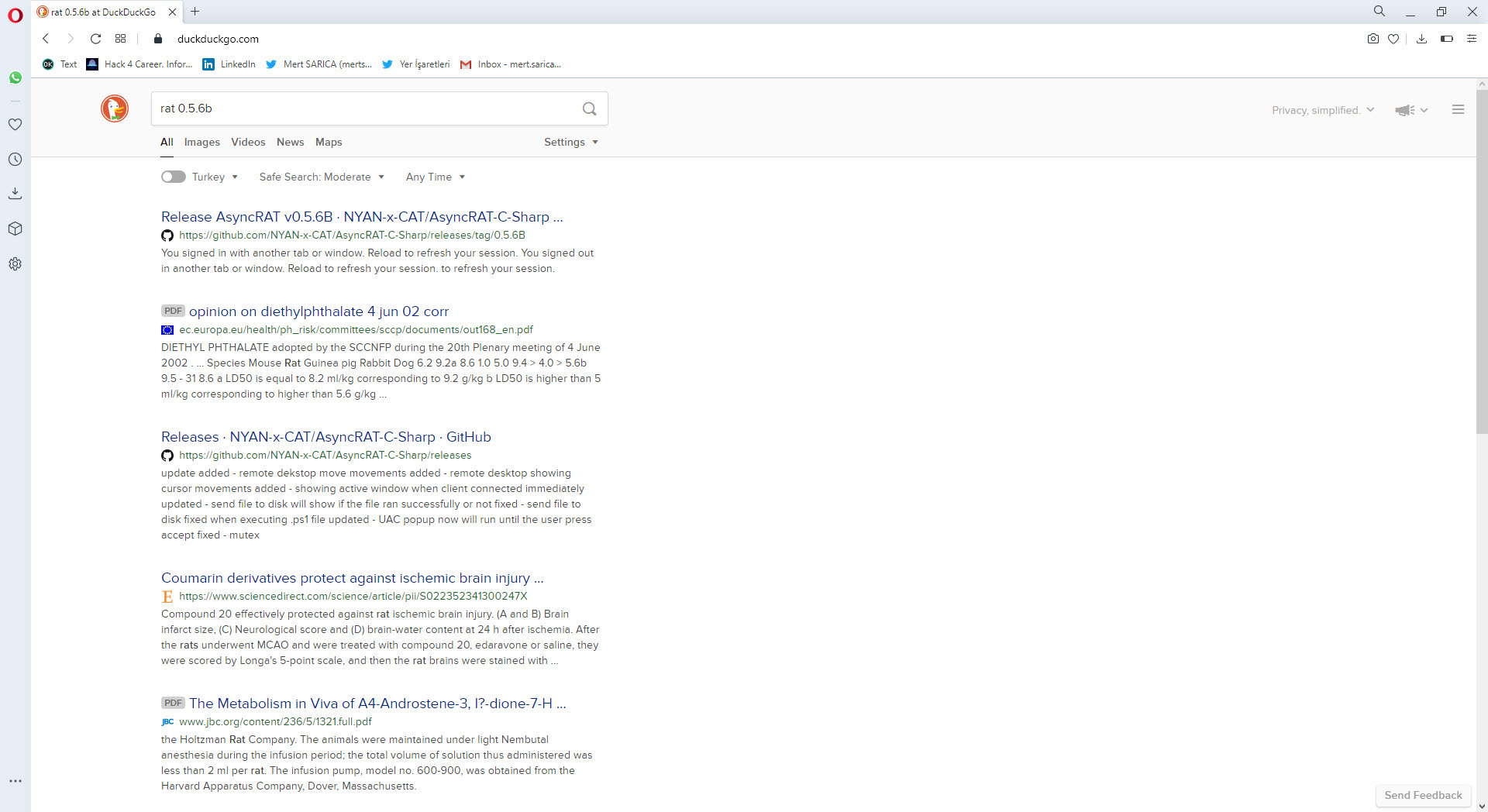This screenshot has width=1488, height=812.
Task: View site security lock info
Action: pos(158,39)
